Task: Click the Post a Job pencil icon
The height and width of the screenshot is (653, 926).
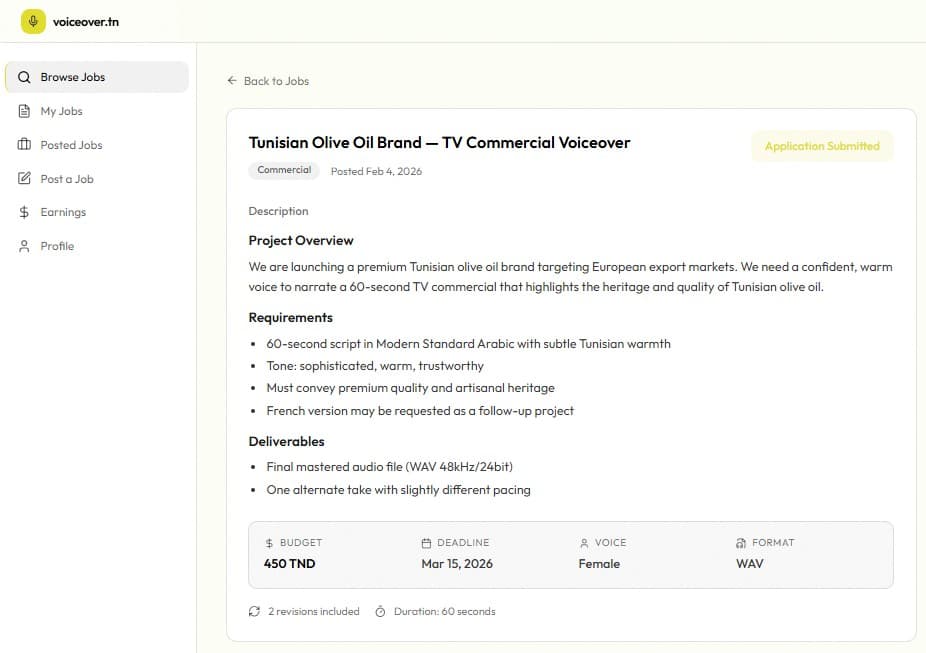Action: (22, 178)
